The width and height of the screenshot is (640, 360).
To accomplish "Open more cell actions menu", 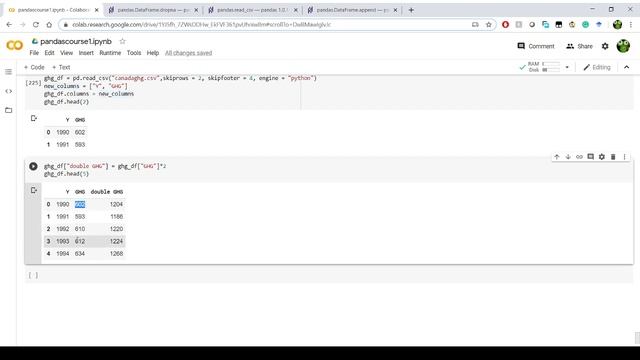I will 624,157.
